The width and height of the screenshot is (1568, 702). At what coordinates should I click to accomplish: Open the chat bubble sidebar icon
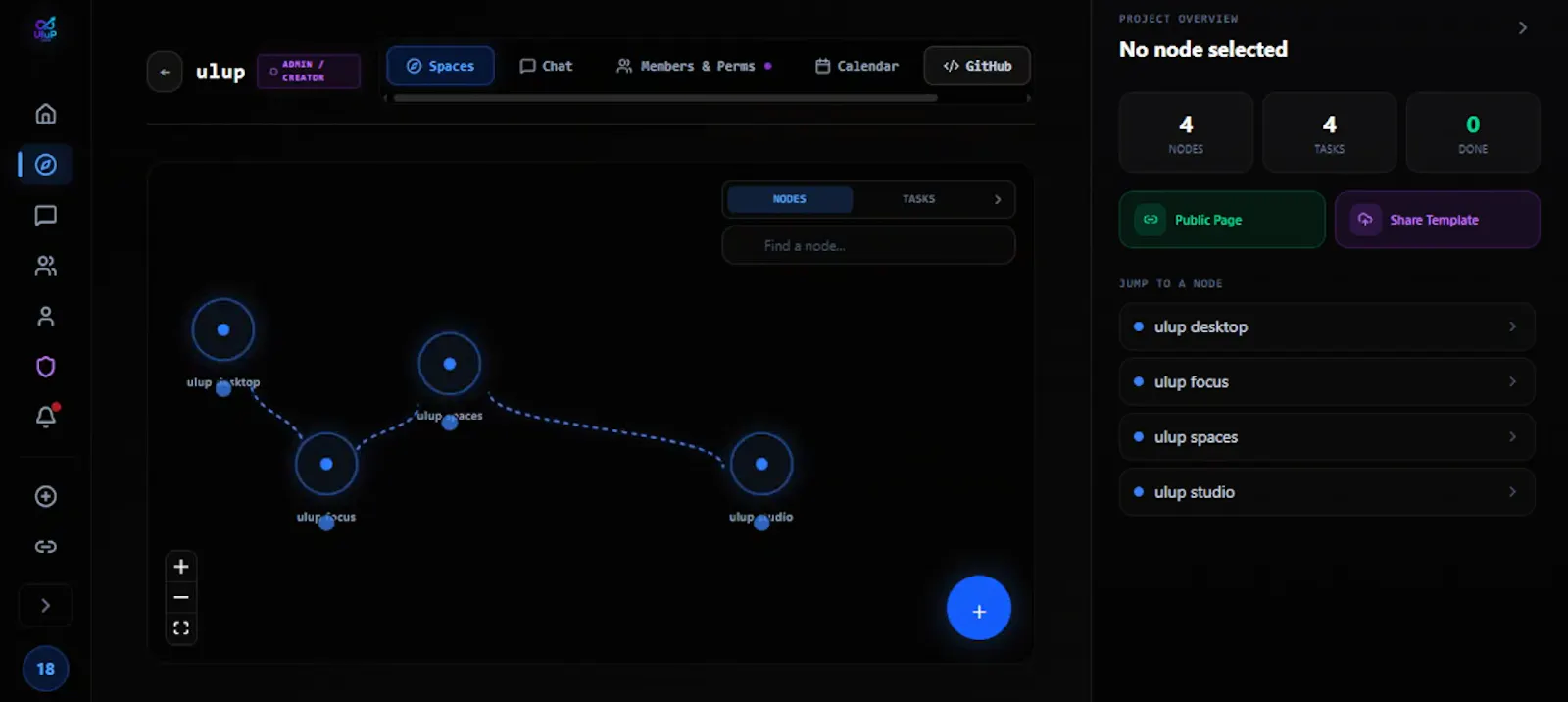[45, 215]
